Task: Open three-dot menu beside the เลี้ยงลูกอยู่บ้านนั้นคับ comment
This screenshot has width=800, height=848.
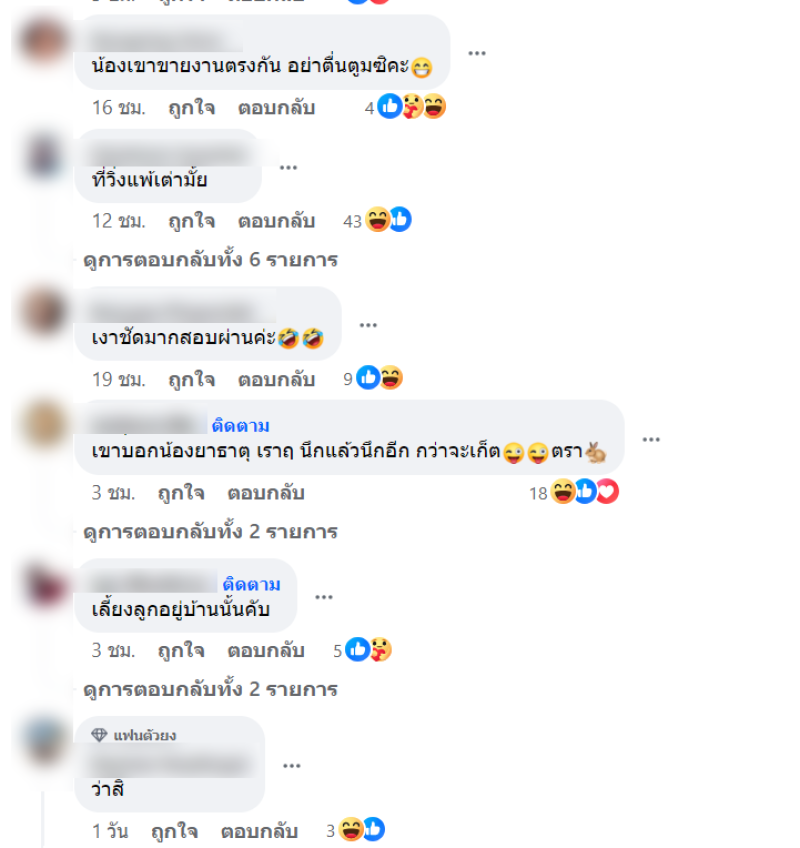Action: click(324, 597)
